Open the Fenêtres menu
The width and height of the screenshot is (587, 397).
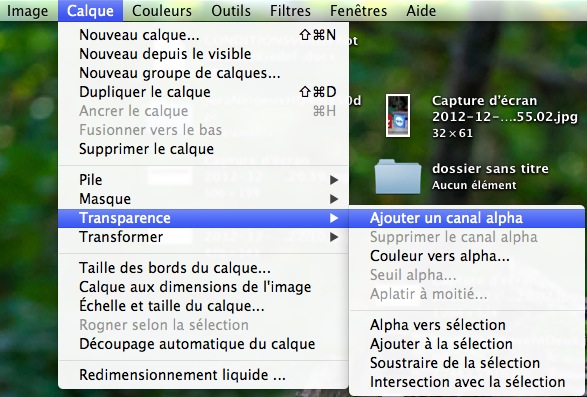coord(359,10)
